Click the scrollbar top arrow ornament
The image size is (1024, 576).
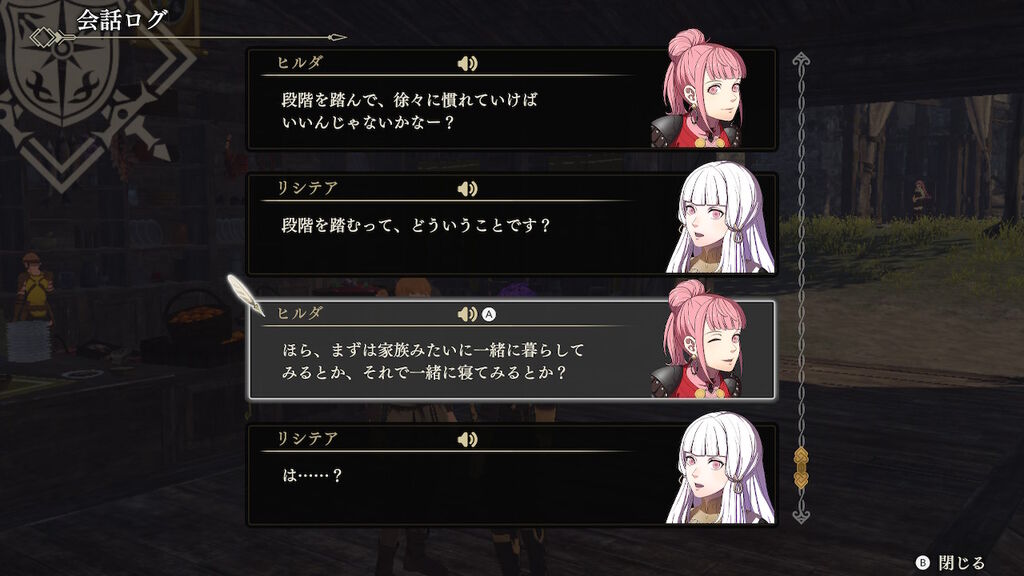801,61
